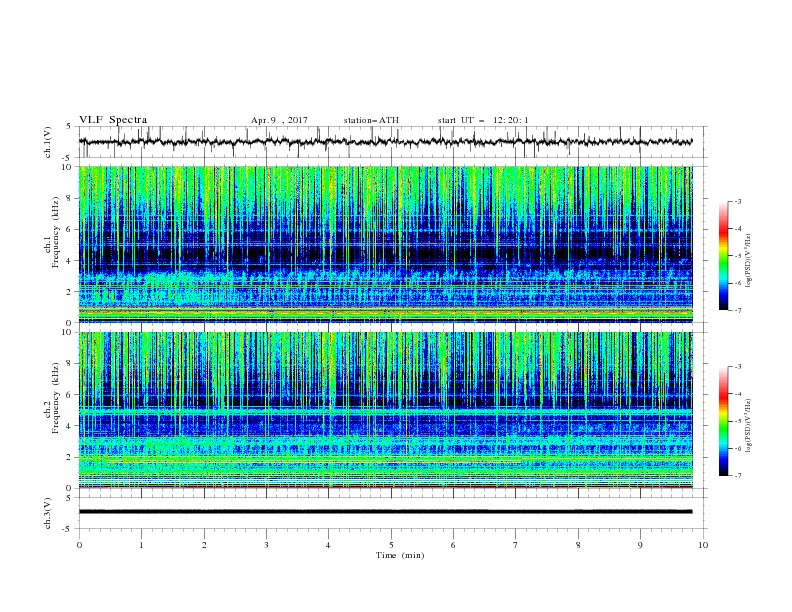Click the date 'Apr. 9 , 2017'

coord(279,120)
